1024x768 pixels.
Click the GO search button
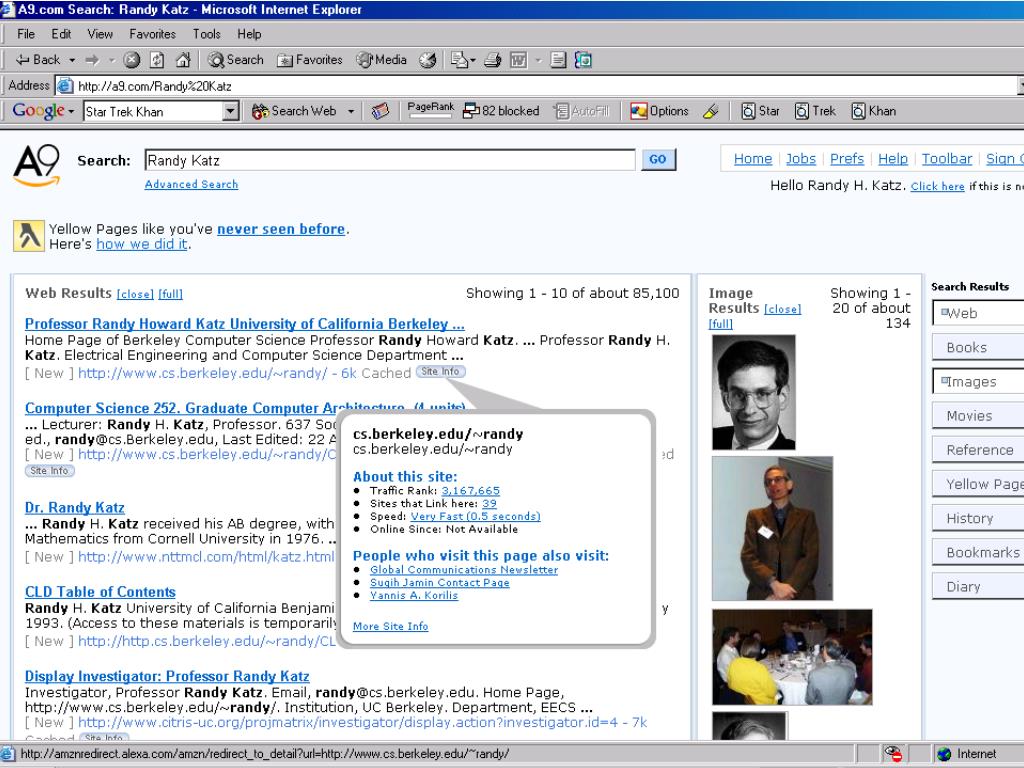pyautogui.click(x=658, y=159)
